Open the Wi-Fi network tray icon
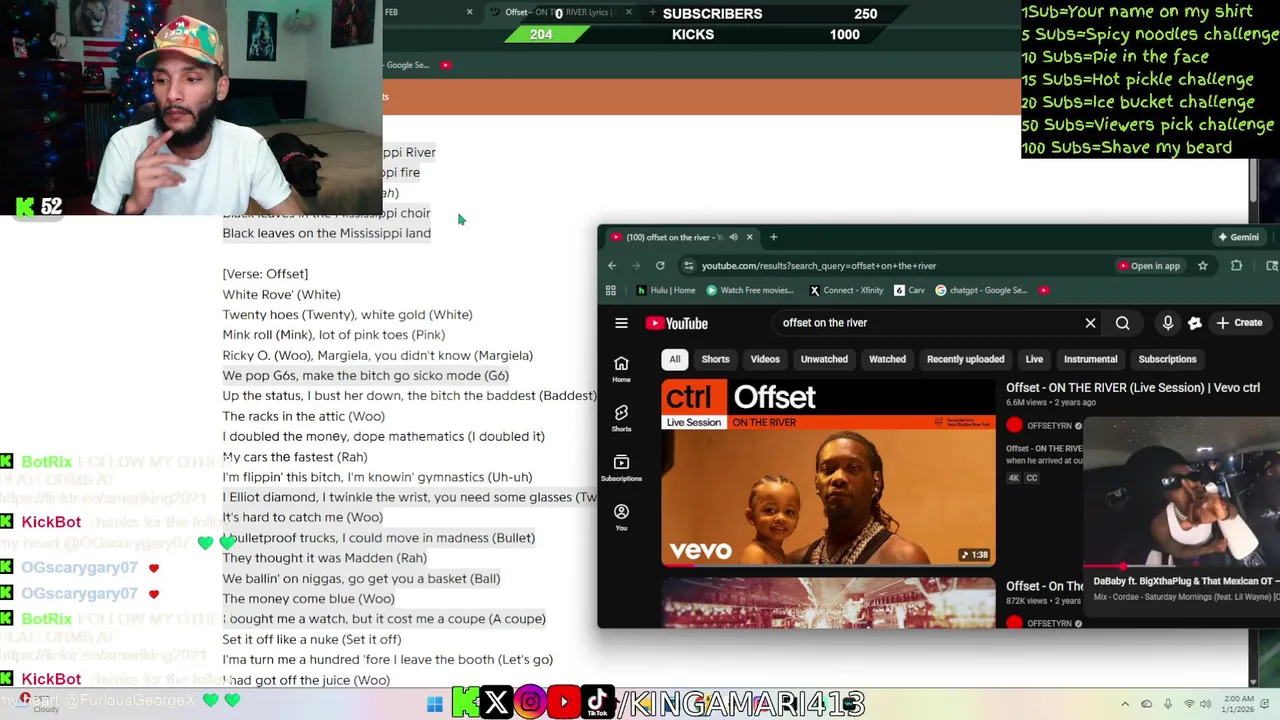Viewport: 1280px width, 720px height. point(1189,704)
